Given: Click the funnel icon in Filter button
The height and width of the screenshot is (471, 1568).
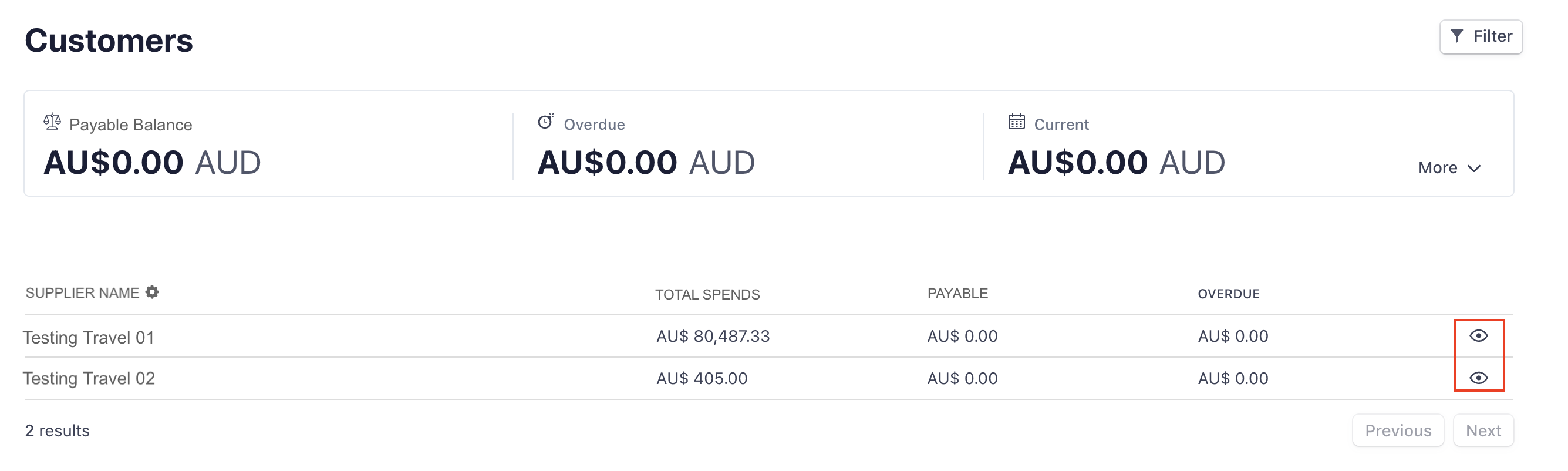Looking at the screenshot, I should [x=1456, y=36].
